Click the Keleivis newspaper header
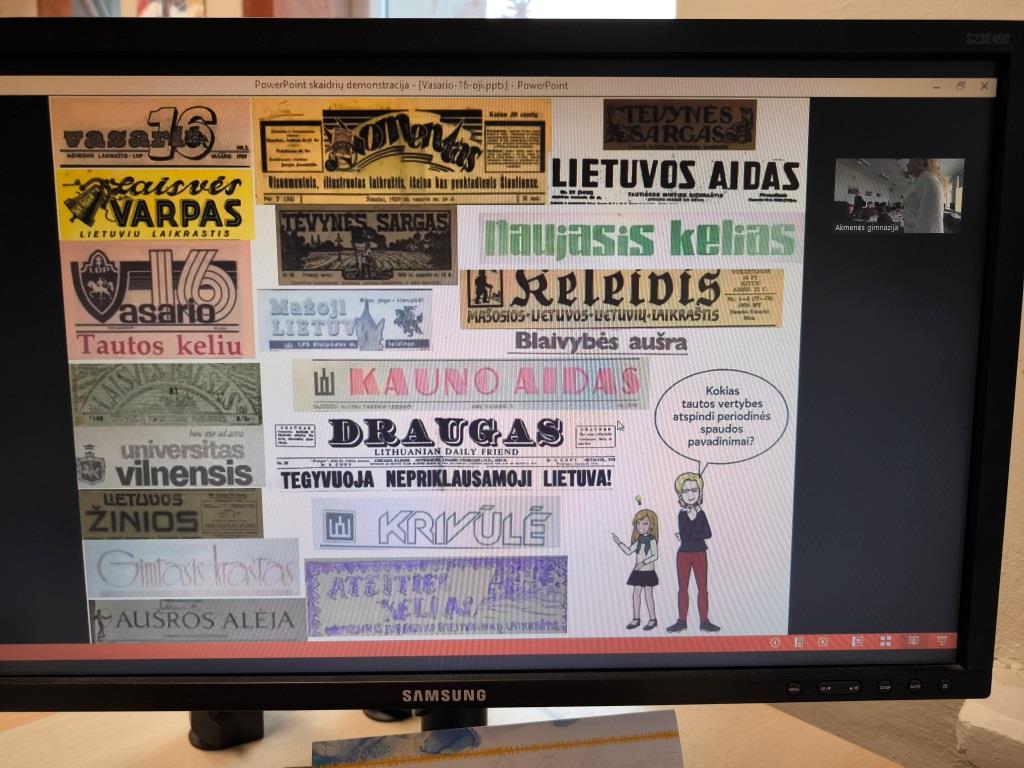This screenshot has width=1024, height=768. 621,298
